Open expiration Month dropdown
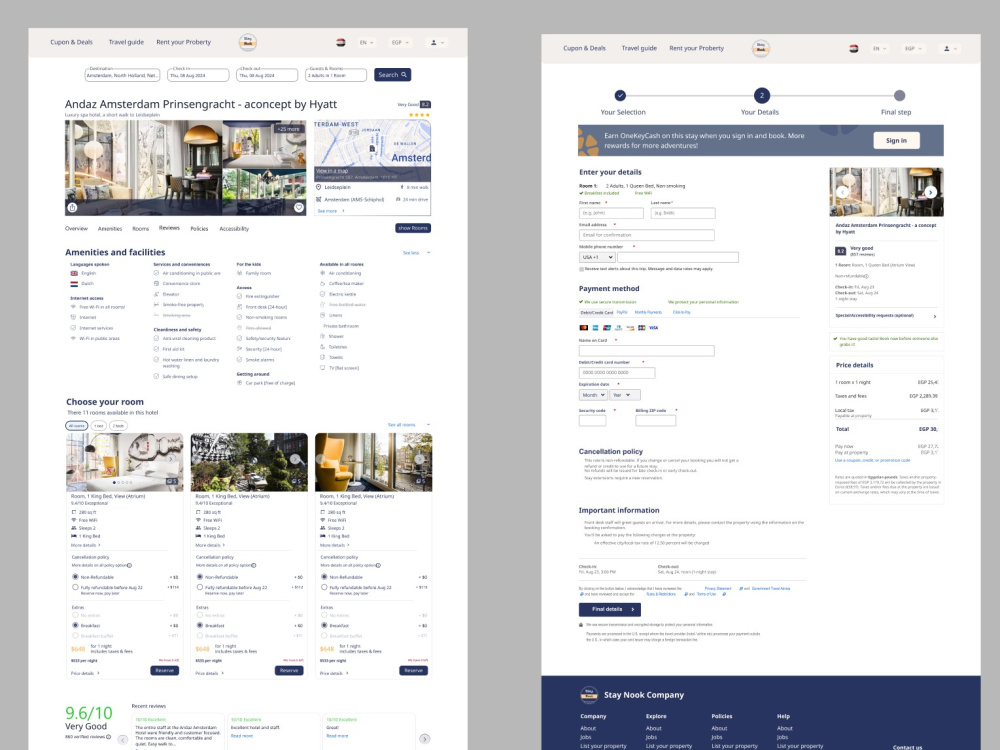 pos(592,395)
